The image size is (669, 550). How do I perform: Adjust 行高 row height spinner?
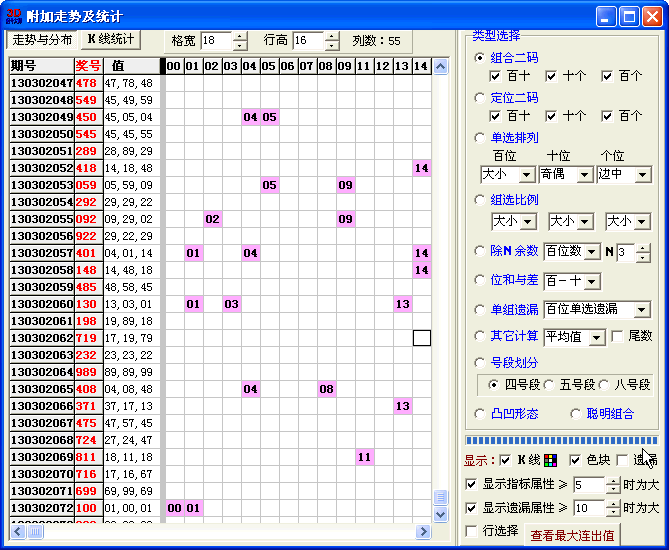(331, 41)
